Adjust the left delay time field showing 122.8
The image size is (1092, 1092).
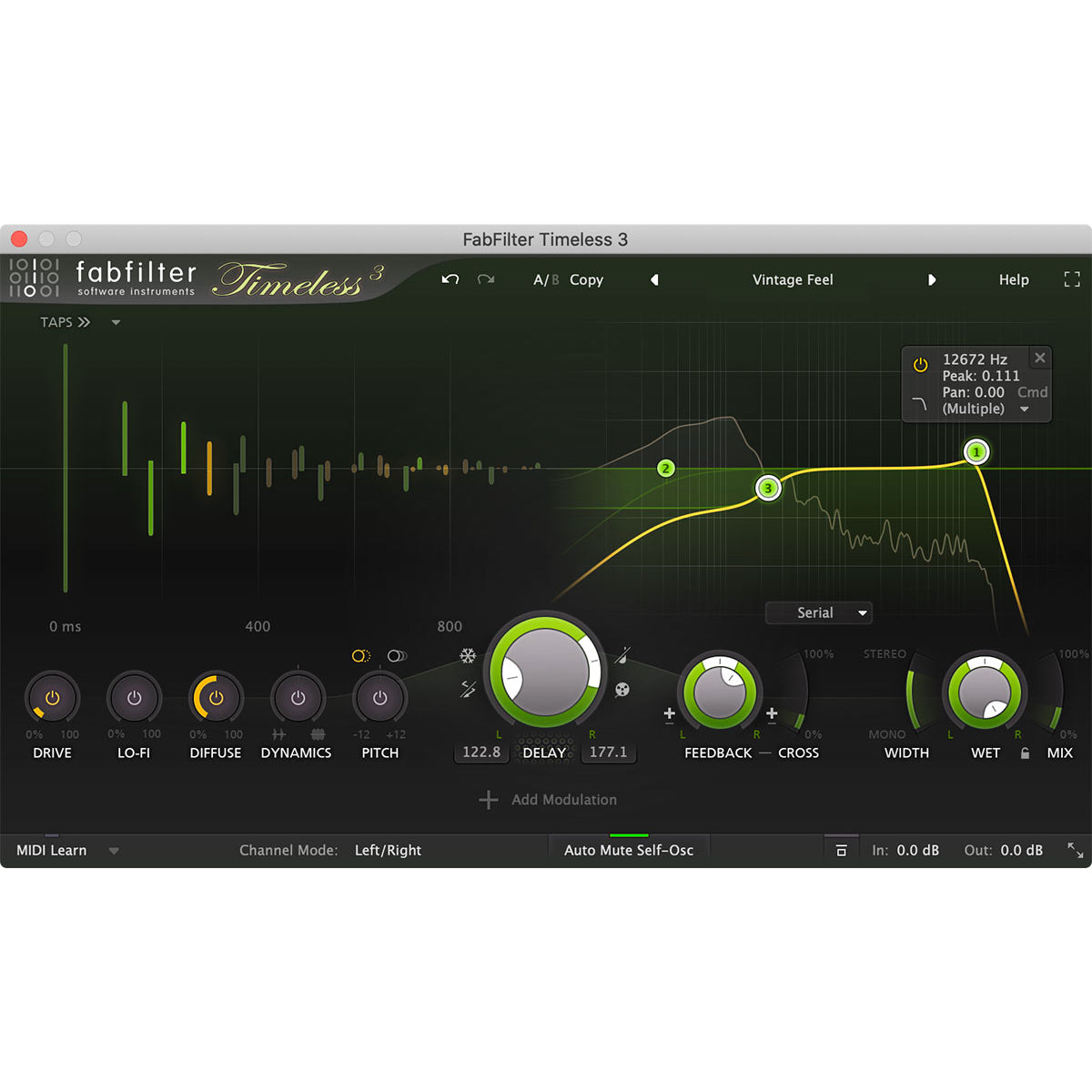(x=480, y=752)
